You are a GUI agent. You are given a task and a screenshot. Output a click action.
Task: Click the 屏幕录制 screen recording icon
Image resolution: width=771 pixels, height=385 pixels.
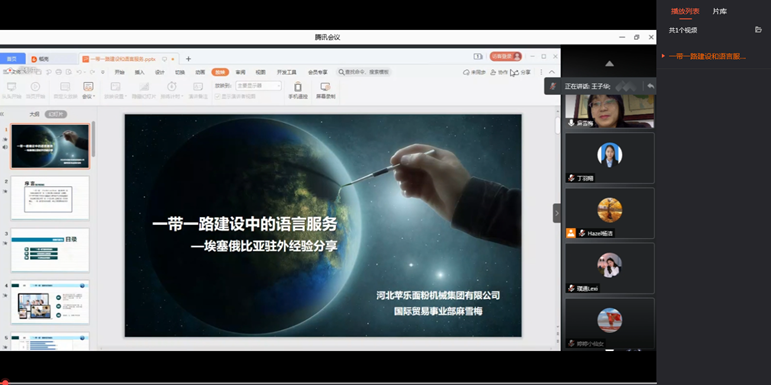point(325,87)
